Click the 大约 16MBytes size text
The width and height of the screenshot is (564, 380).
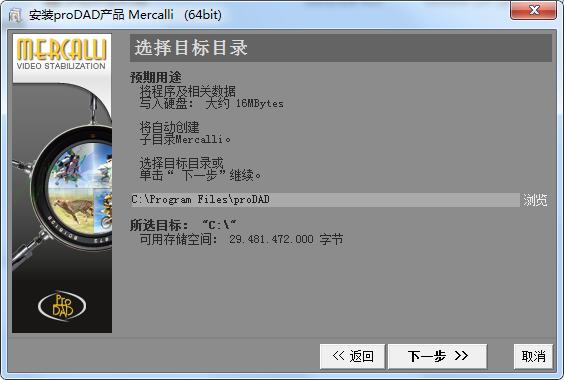pos(244,104)
